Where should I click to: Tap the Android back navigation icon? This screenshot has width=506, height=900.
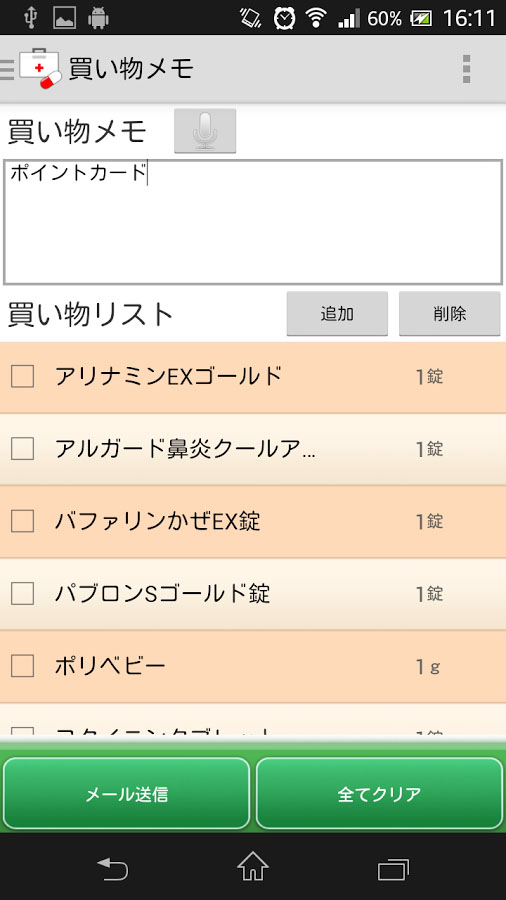pos(112,868)
